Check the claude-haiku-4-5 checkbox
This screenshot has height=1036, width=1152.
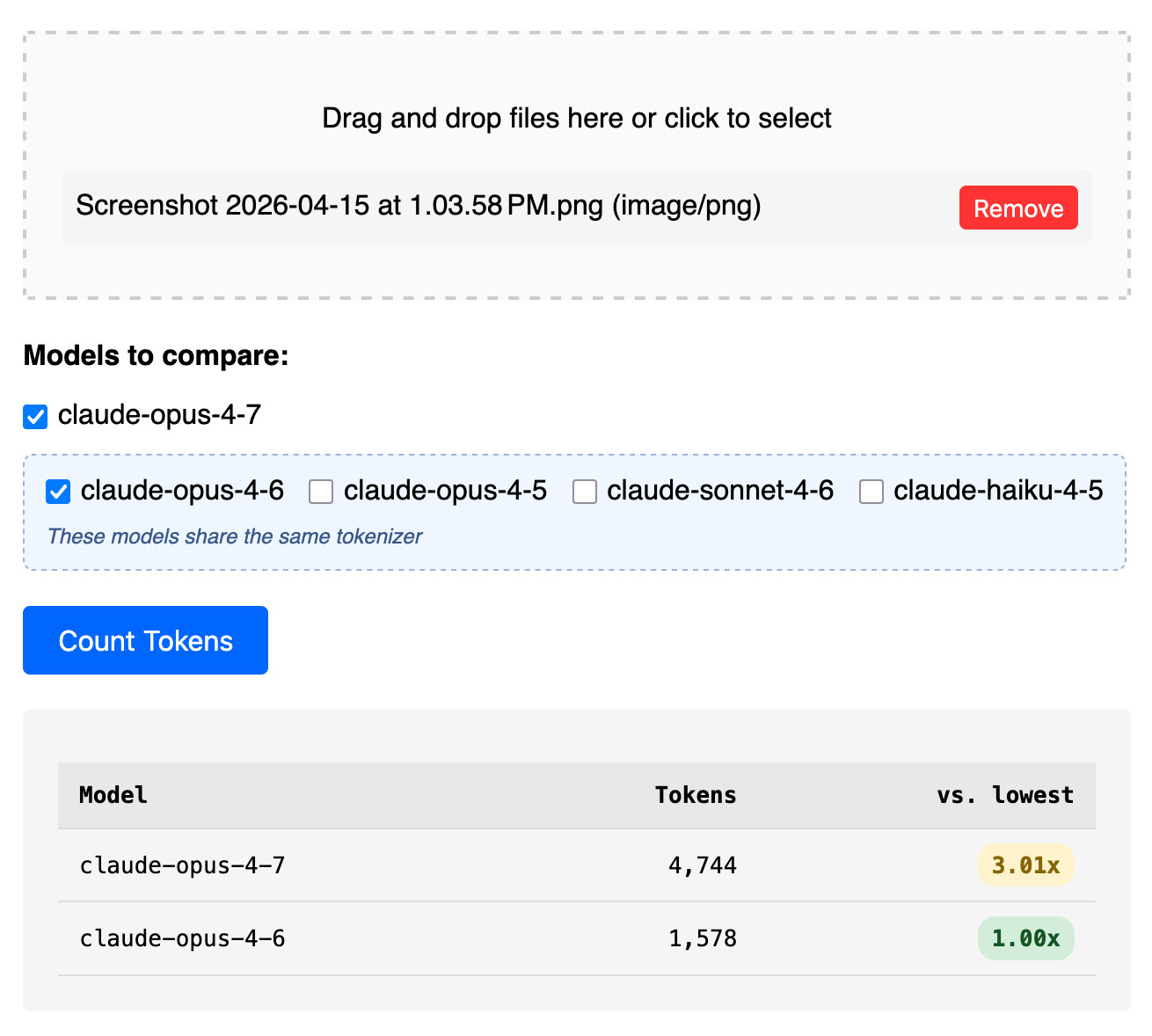(x=871, y=492)
